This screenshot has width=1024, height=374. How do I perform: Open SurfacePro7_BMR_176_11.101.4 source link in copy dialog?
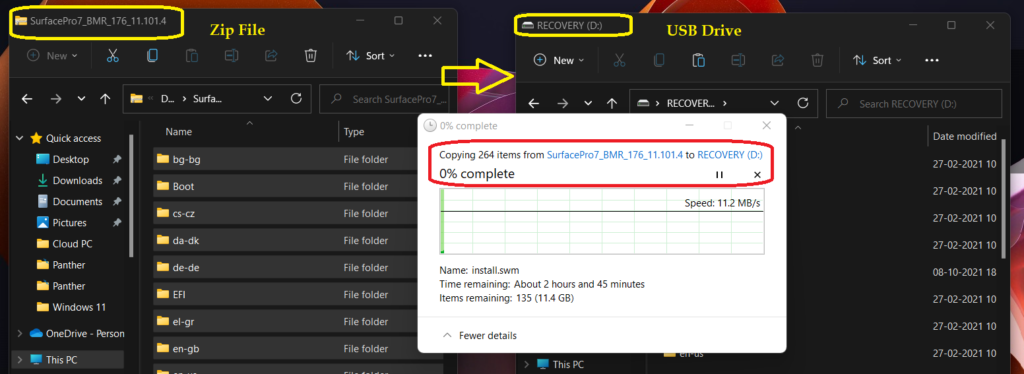(615, 155)
